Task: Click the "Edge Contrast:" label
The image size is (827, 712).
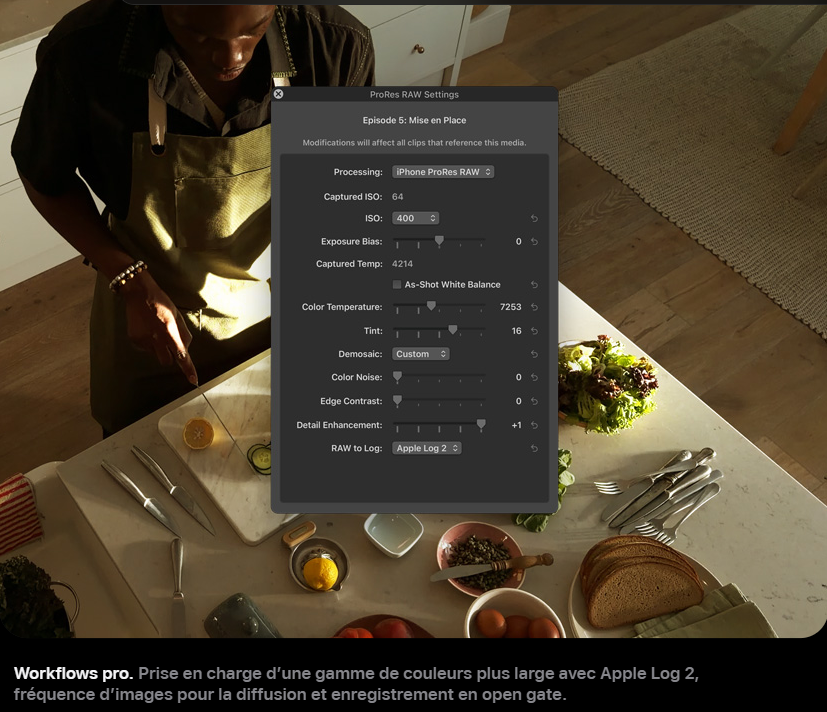Action: tap(351, 401)
